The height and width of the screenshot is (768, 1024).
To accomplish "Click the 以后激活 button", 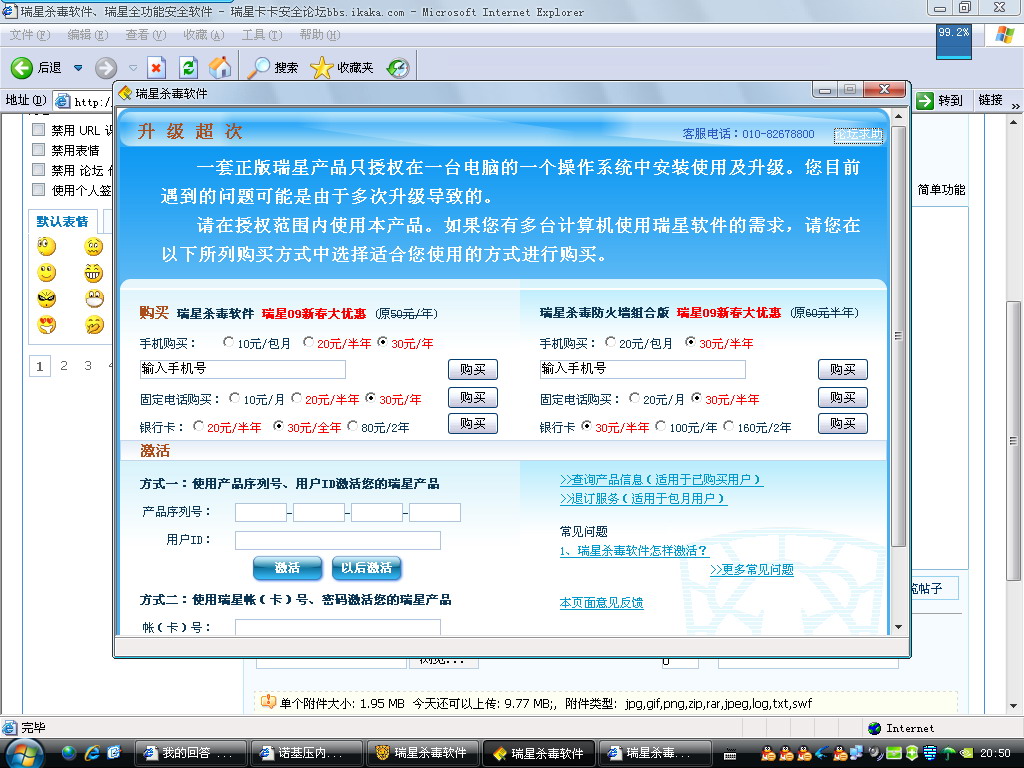I will point(366,568).
